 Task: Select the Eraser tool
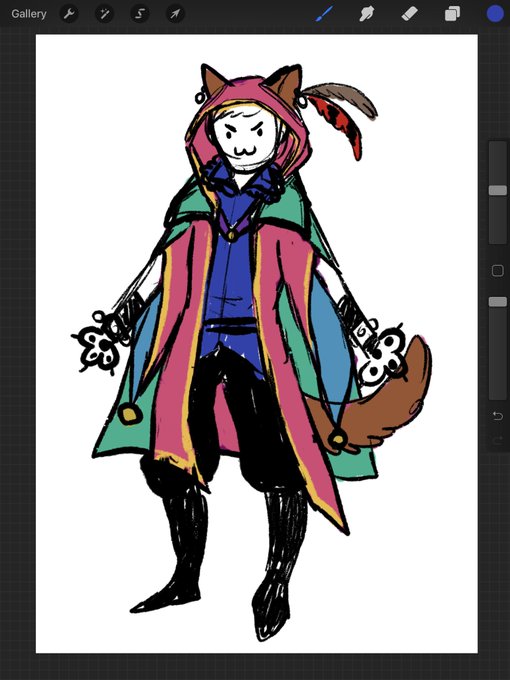409,14
